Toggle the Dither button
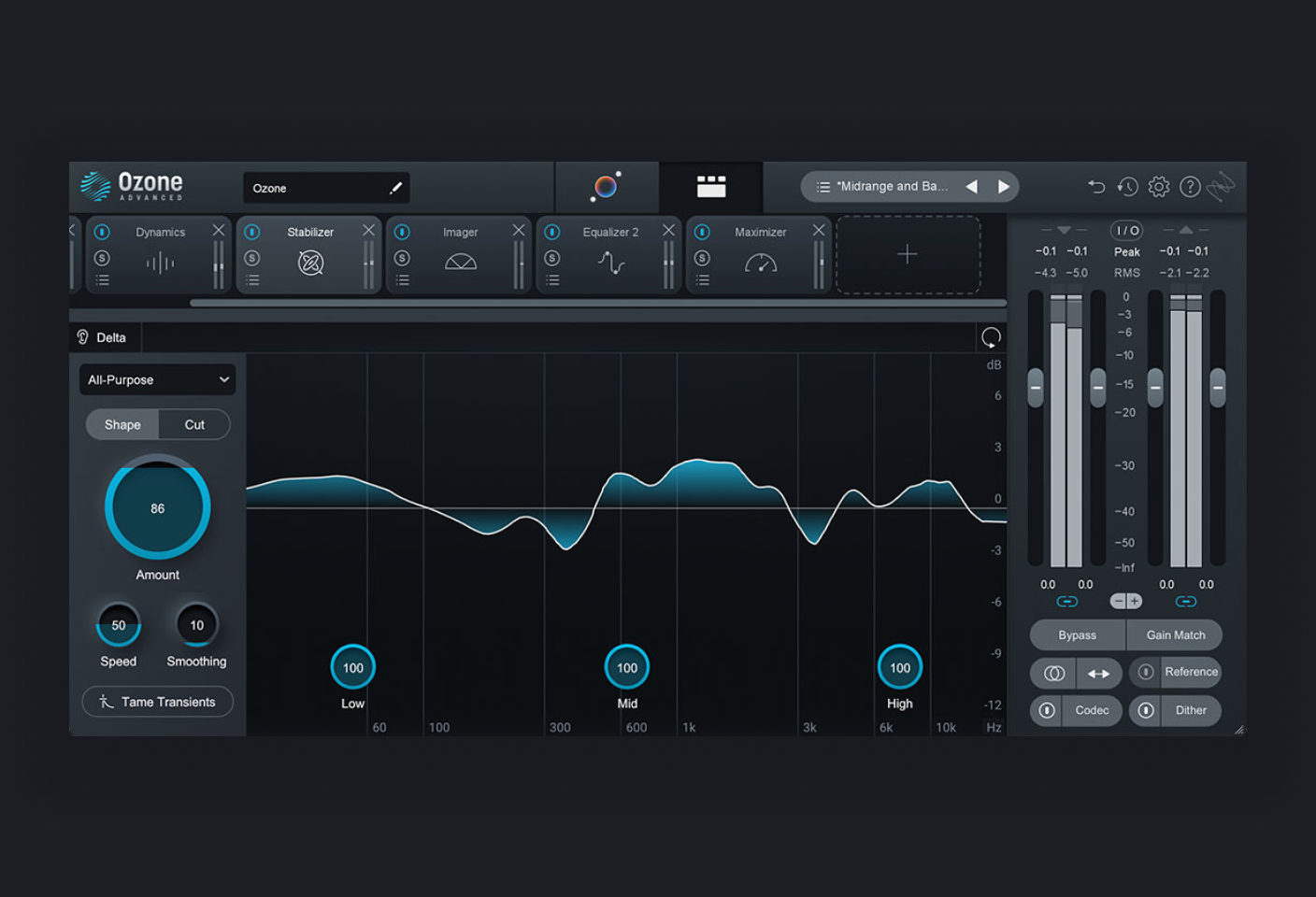This screenshot has height=897, width=1316. [x=1176, y=710]
